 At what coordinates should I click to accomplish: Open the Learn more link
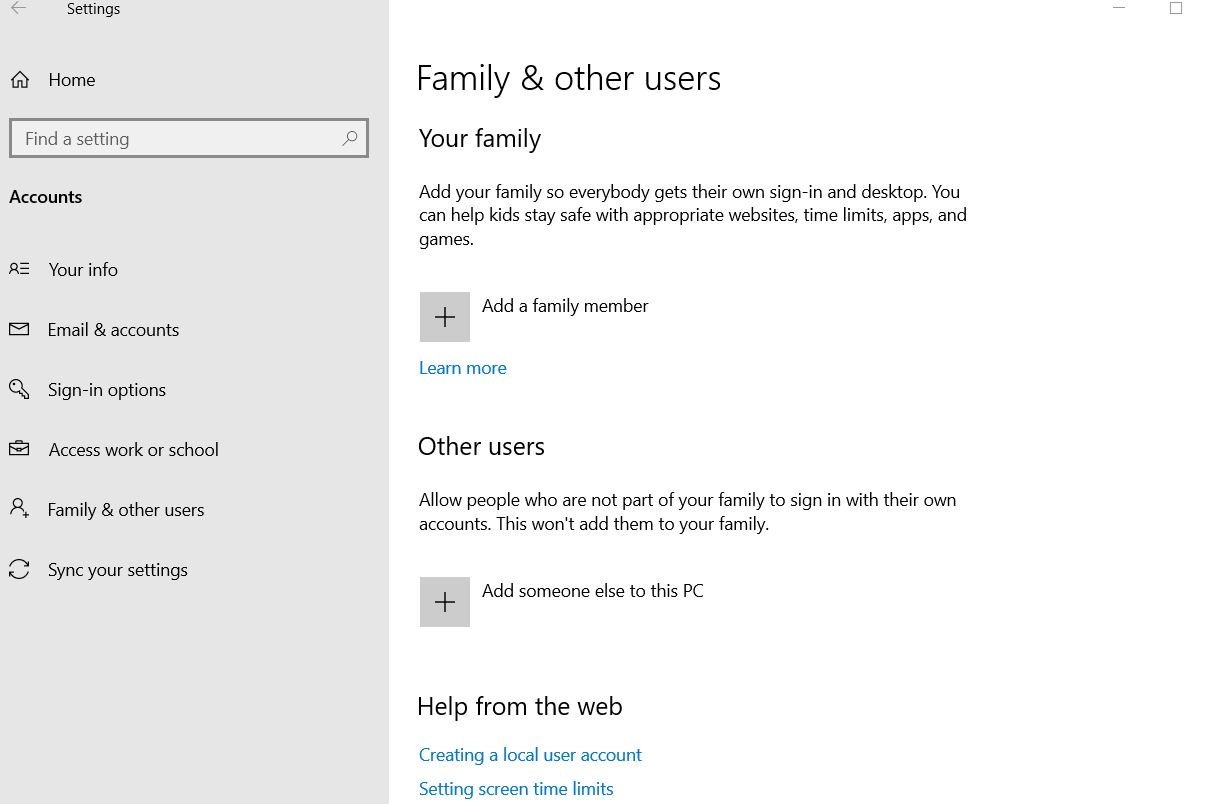463,368
